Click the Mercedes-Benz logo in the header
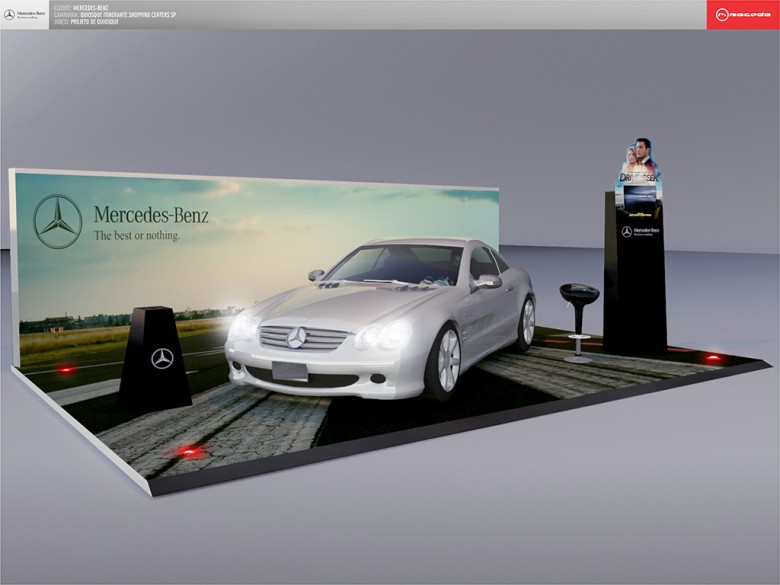 [x=24, y=14]
